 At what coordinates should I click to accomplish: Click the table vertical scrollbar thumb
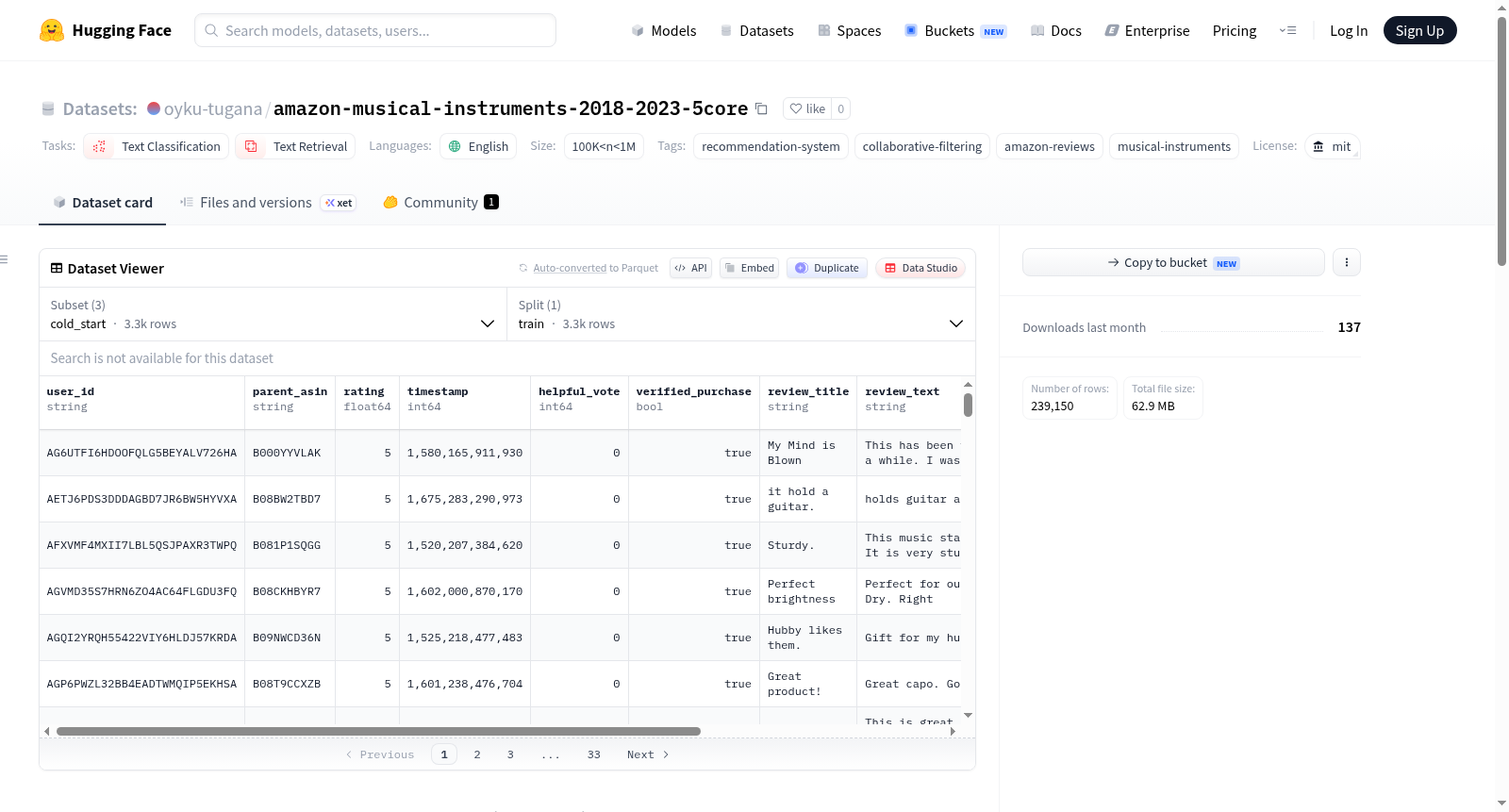(968, 405)
